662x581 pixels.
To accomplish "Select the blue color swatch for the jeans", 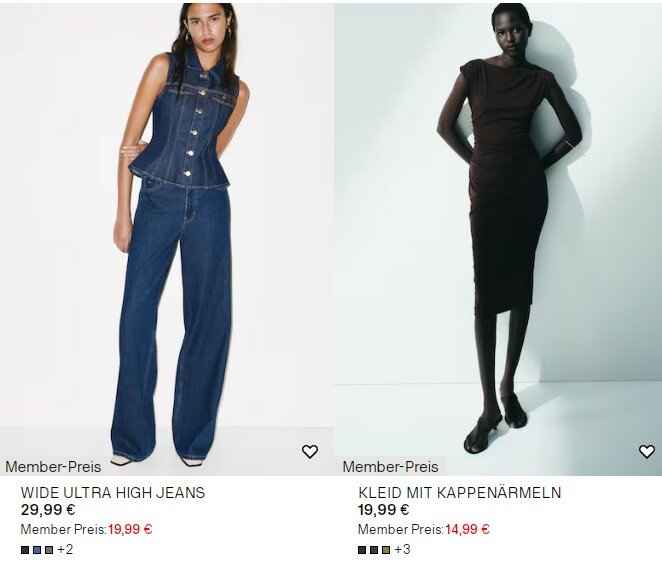I will tap(37, 550).
